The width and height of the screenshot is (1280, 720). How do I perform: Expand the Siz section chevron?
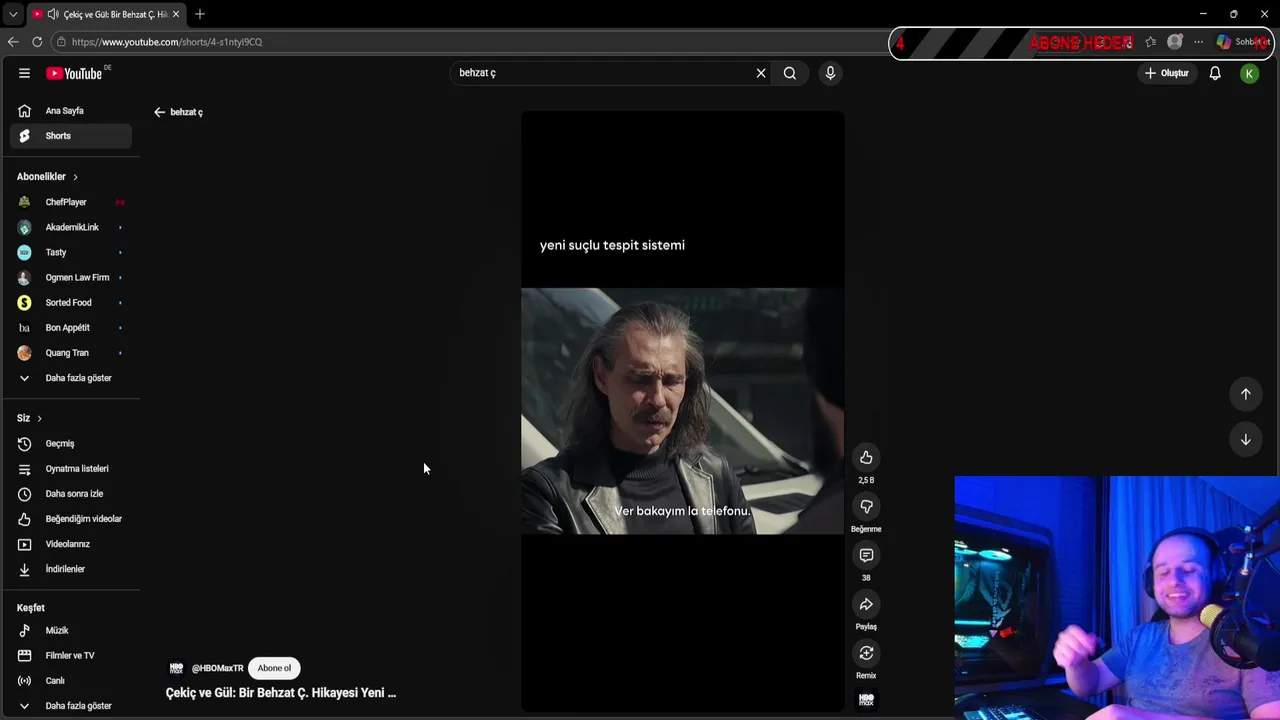(39, 418)
